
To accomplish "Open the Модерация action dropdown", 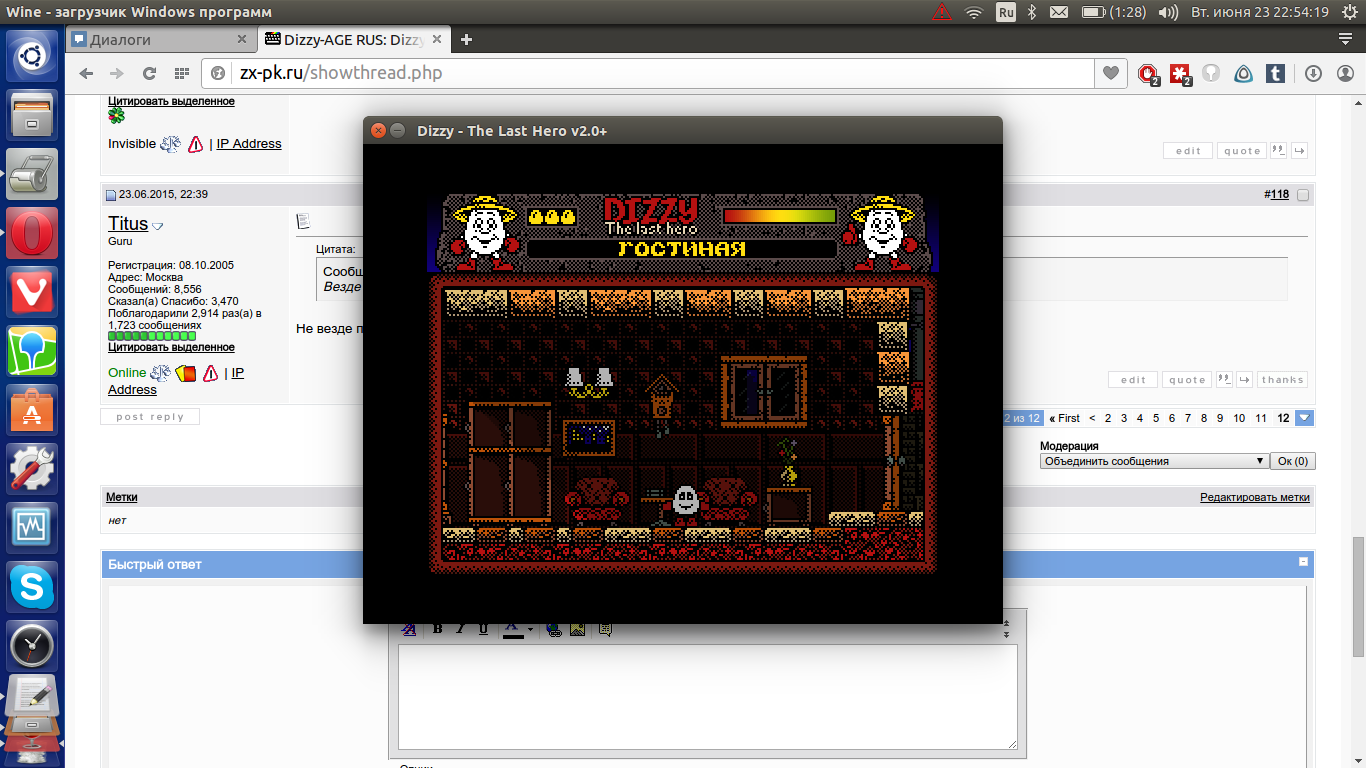I will [x=1154, y=461].
